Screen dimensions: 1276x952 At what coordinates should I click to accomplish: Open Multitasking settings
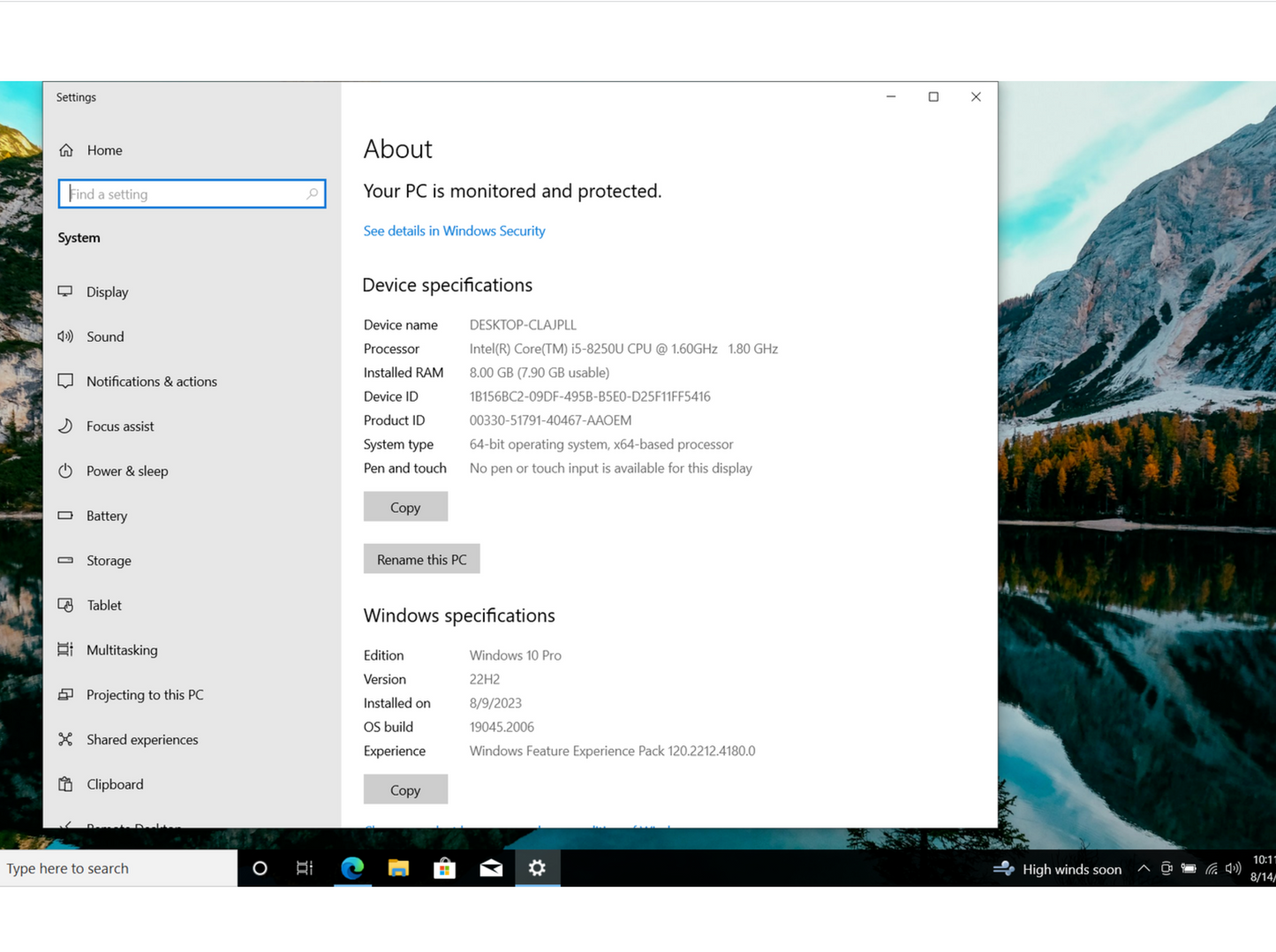[122, 650]
